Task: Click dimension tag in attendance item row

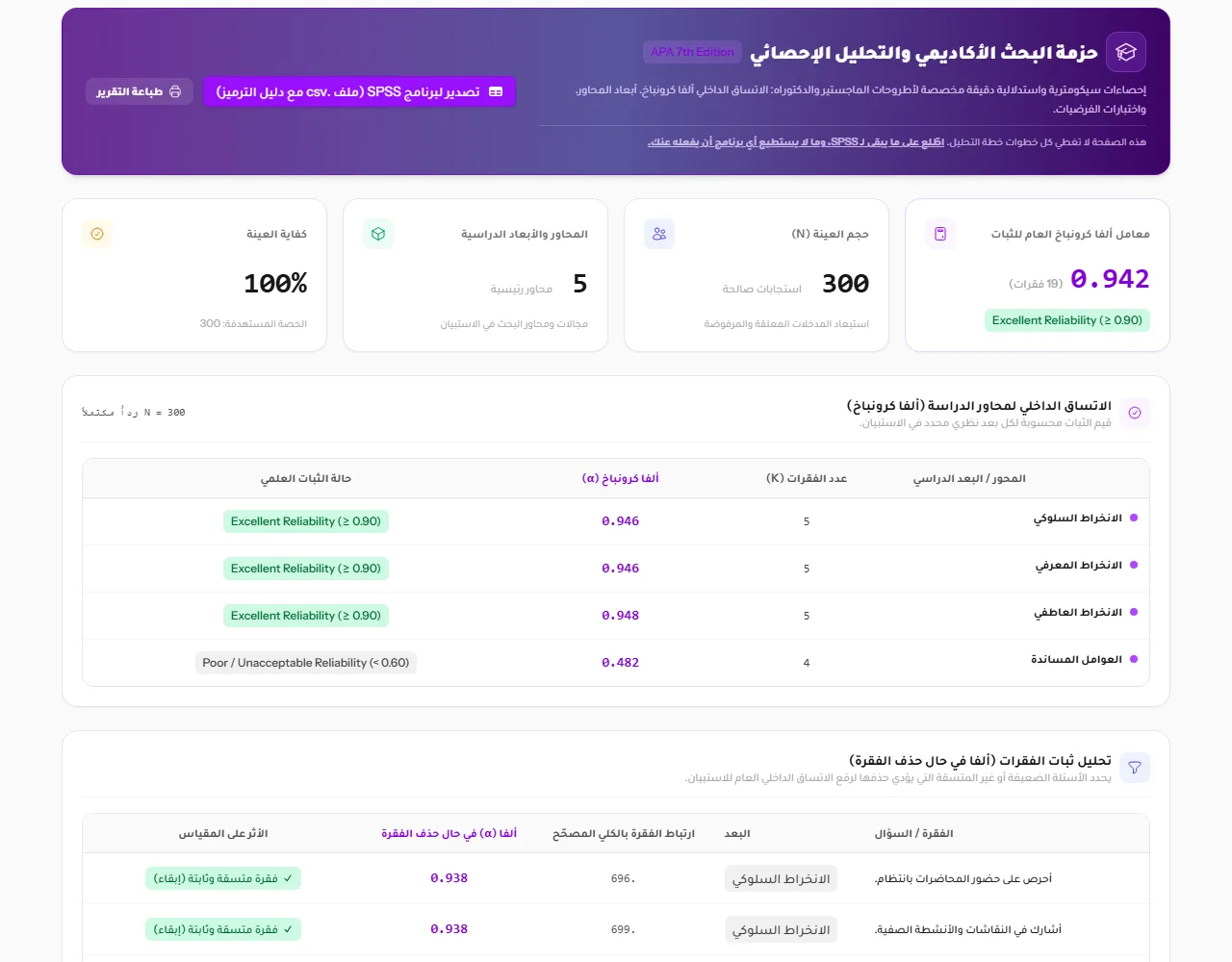Action: click(781, 878)
